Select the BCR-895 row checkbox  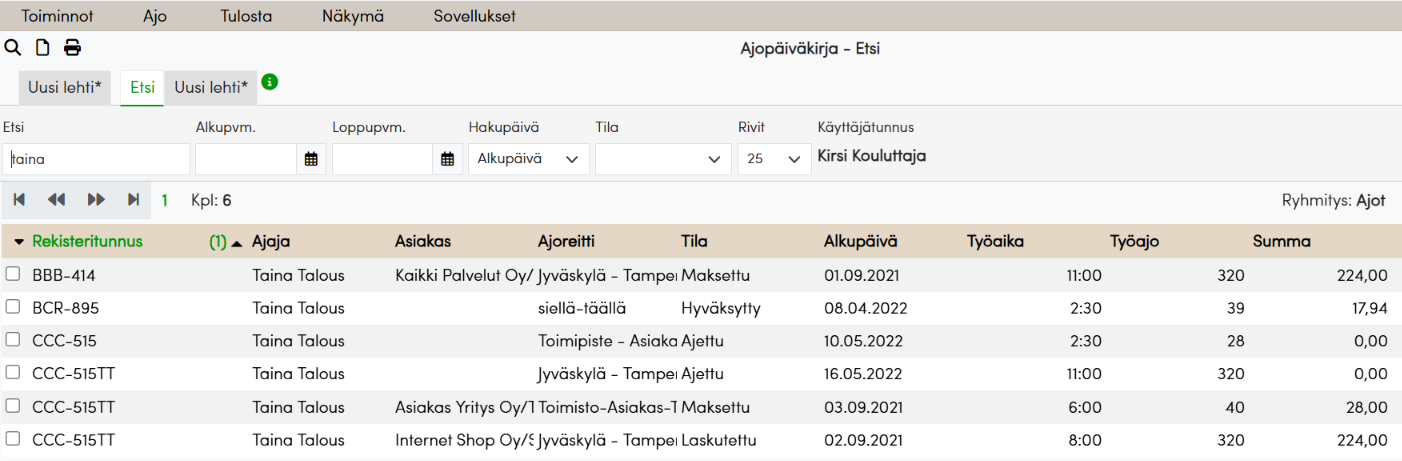(x=13, y=307)
